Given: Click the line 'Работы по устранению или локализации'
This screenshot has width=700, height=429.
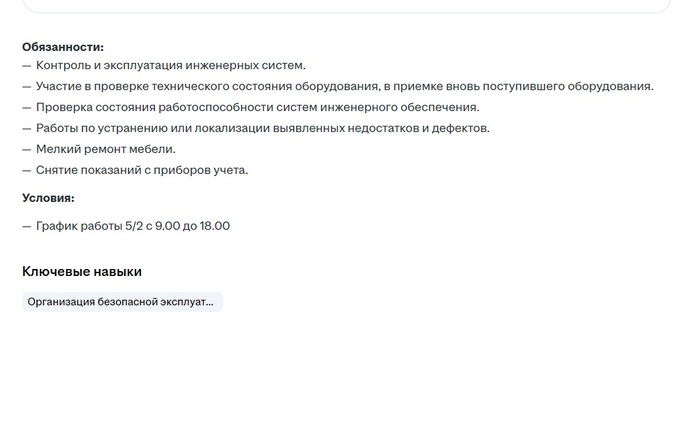Looking at the screenshot, I should (263, 128).
